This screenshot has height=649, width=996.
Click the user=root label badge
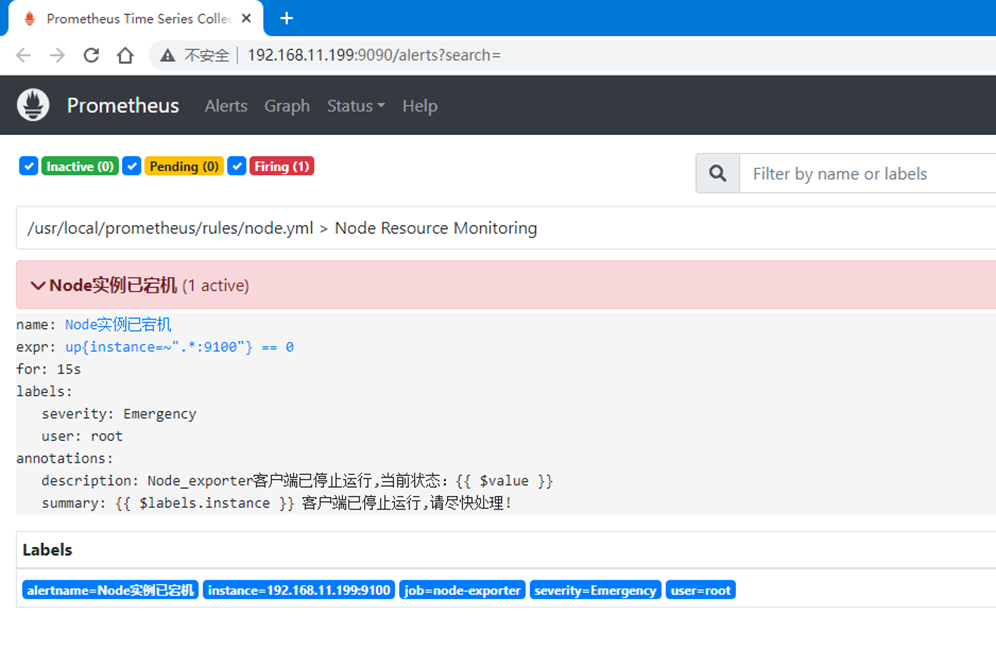[701, 590]
